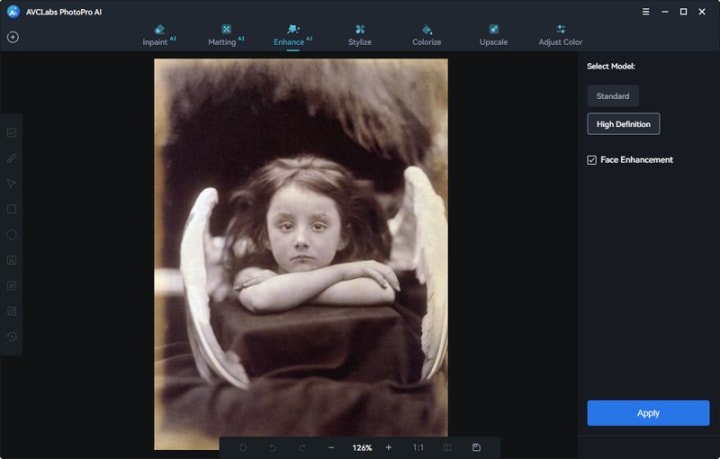Choose the High Definition model

point(623,124)
